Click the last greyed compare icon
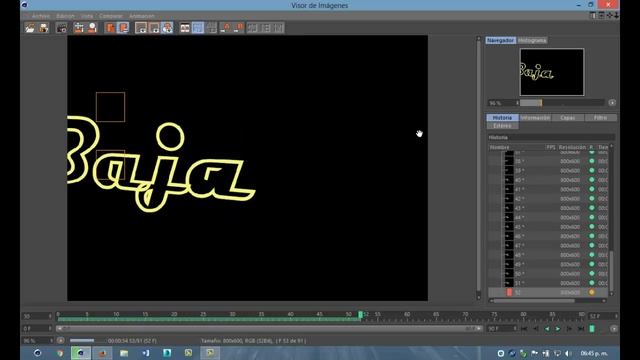This screenshot has height=360, width=640. 279,28
